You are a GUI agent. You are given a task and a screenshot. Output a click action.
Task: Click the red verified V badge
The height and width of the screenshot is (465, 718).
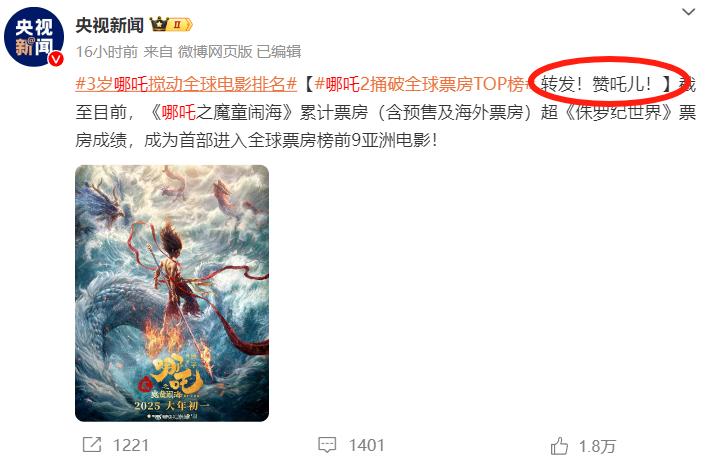[x=55, y=58]
